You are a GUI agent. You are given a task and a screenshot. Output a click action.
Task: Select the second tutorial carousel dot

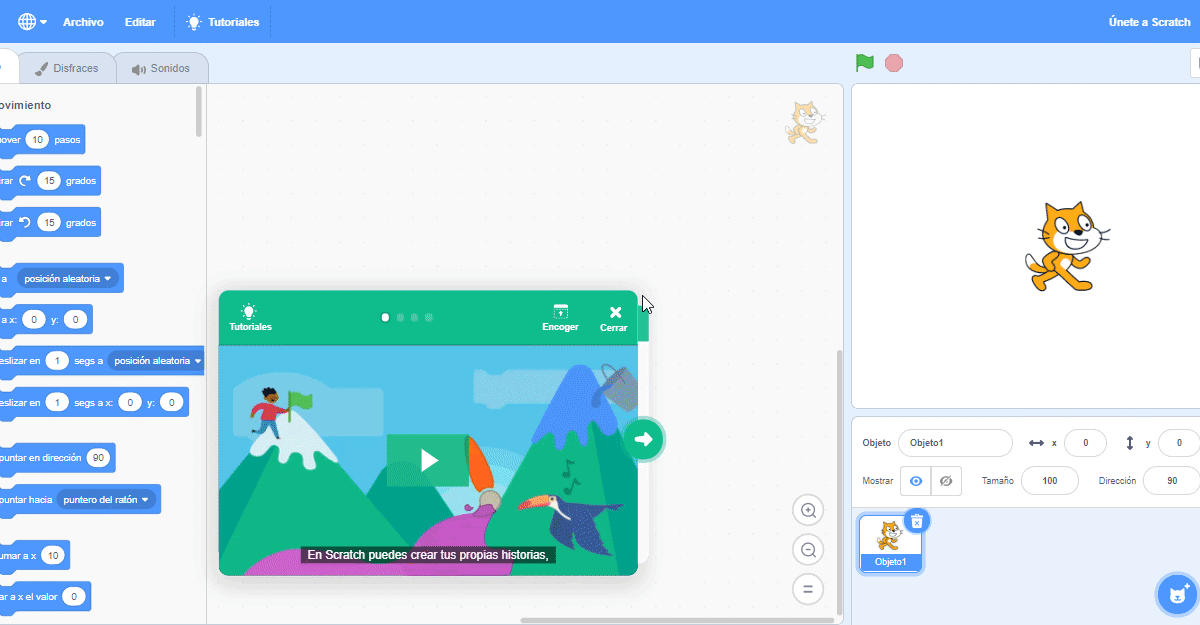click(x=400, y=316)
